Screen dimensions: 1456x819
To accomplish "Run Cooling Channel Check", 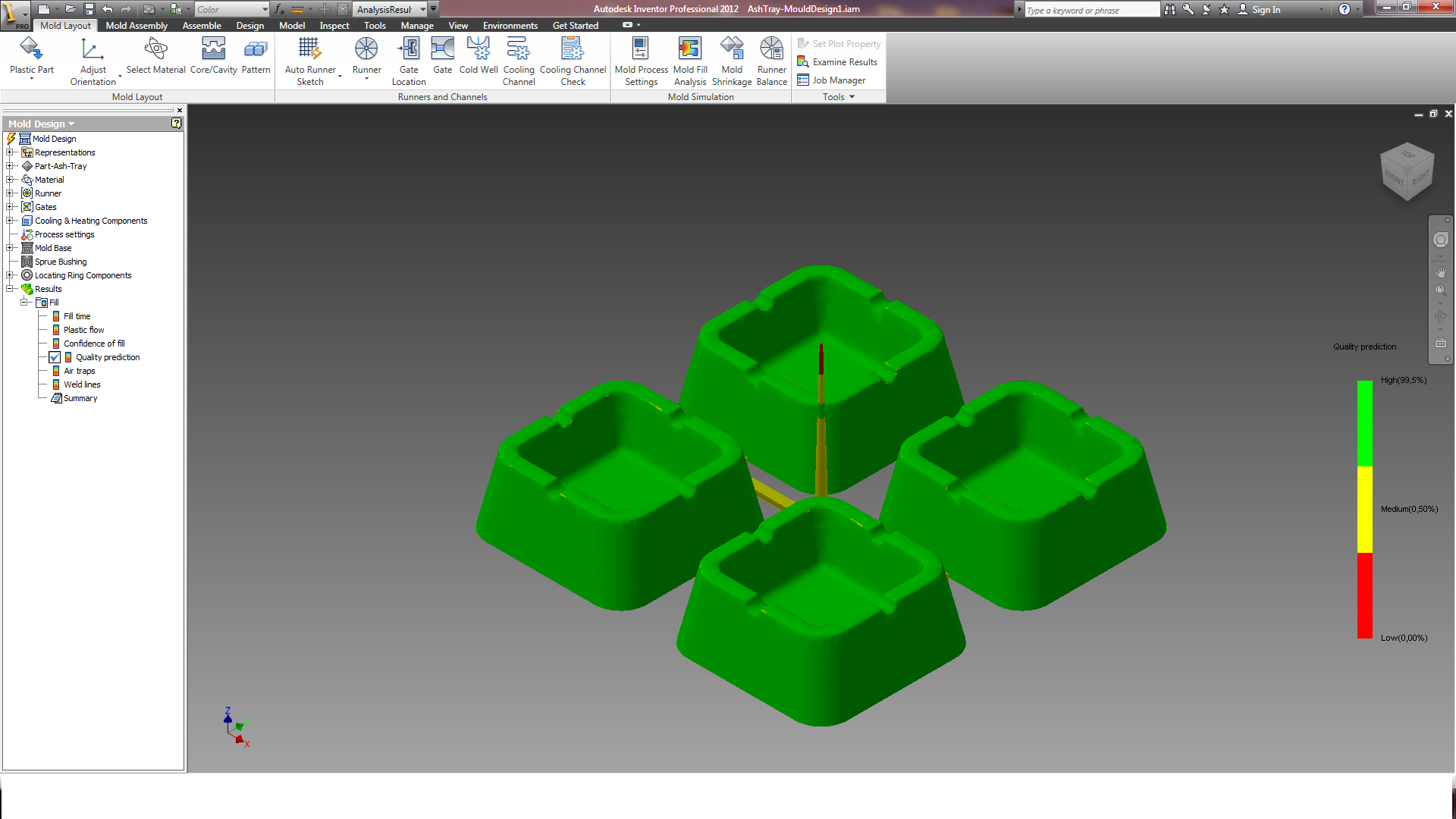I will pos(573,61).
